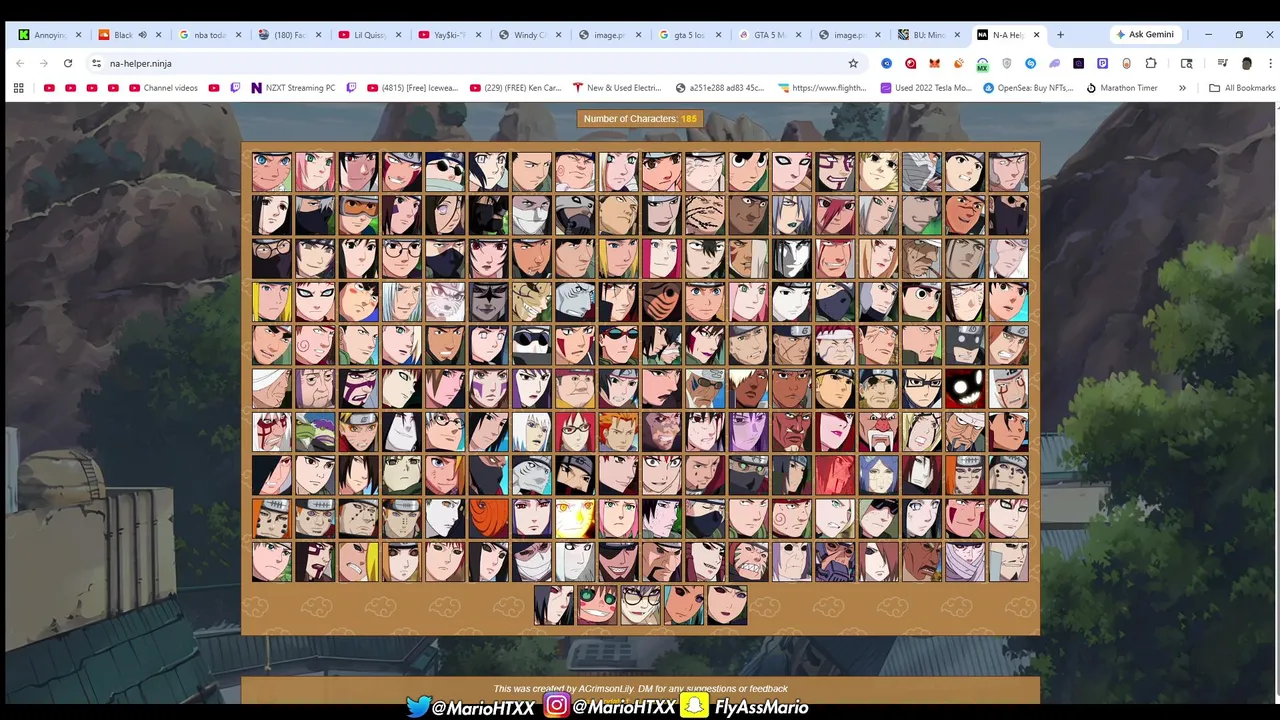Image resolution: width=1280 pixels, height=720 pixels.
Task: Select kid Obito wearing orange goggles
Action: (x=358, y=215)
